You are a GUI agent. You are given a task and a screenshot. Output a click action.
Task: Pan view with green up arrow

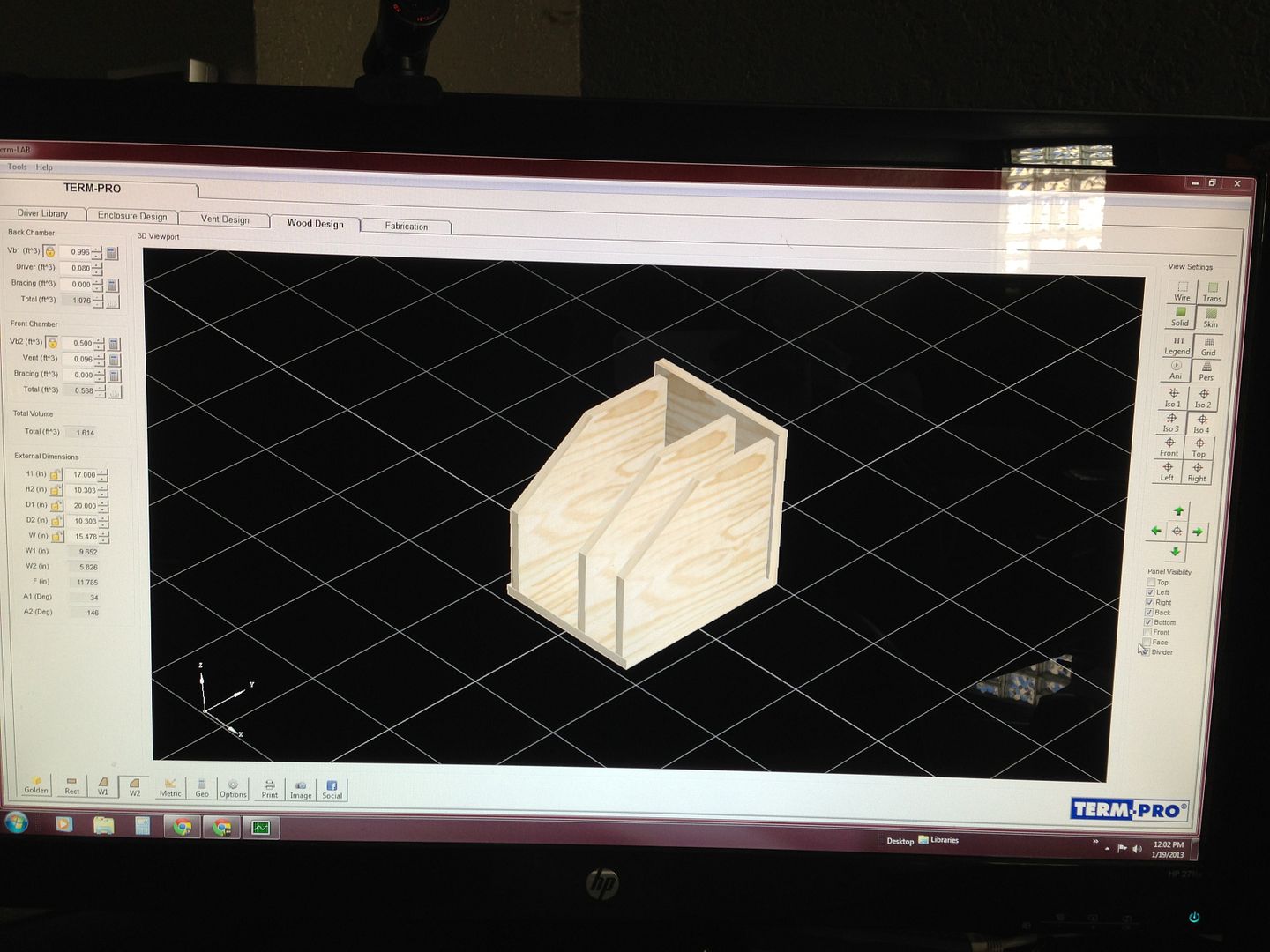(x=1178, y=511)
